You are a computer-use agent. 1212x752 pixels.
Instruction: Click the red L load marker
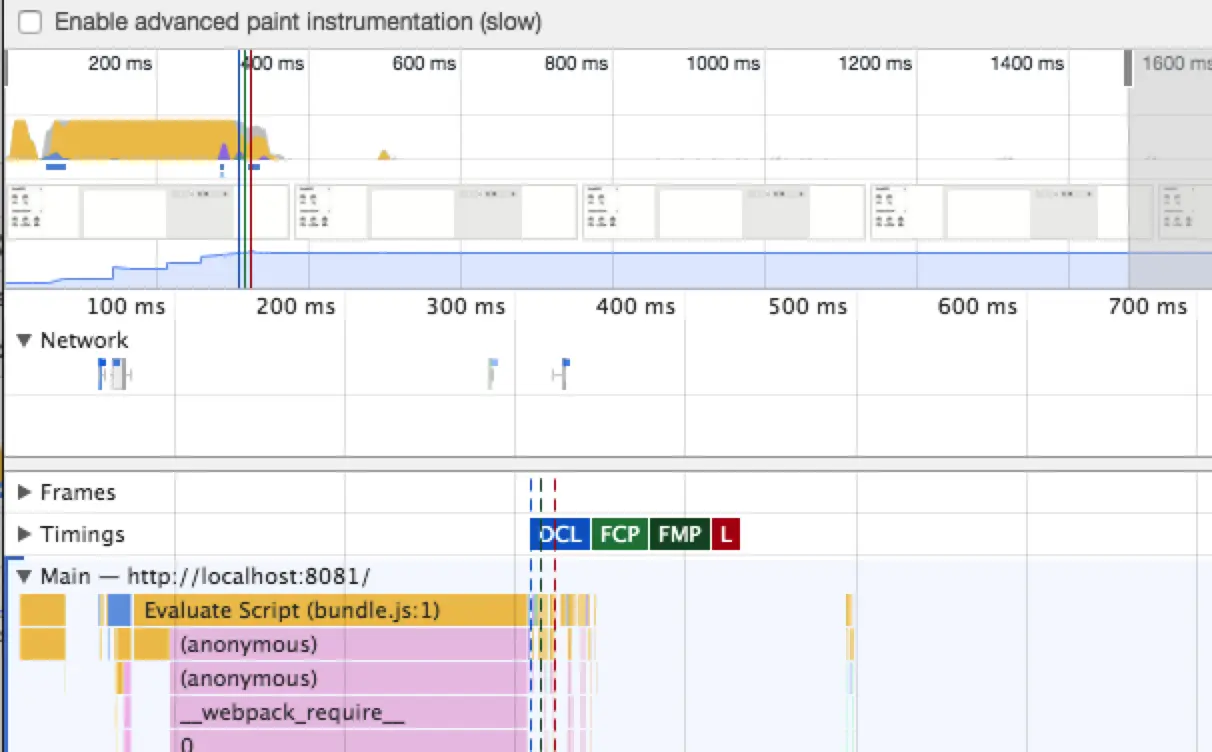coord(725,534)
